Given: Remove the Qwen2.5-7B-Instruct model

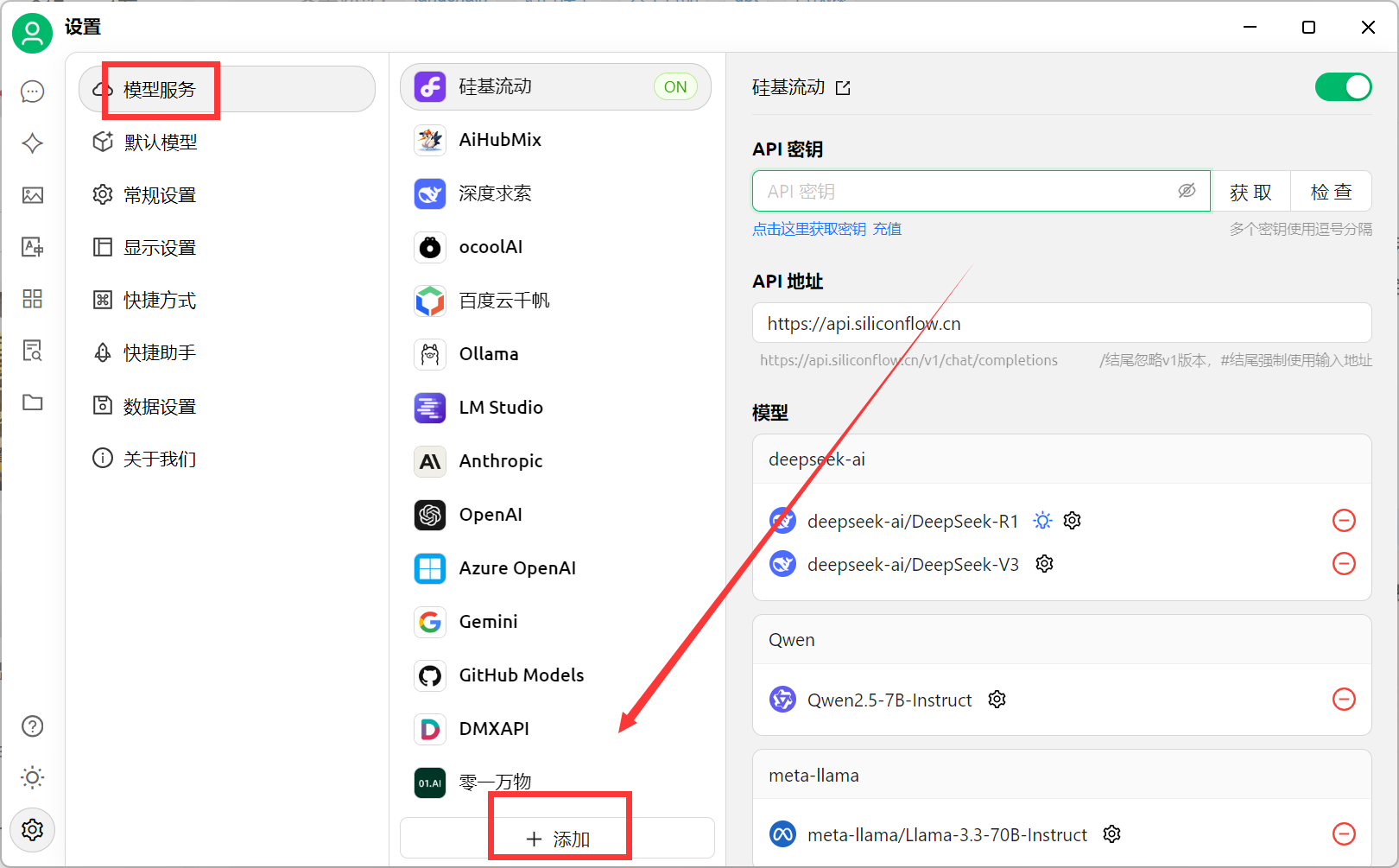Looking at the screenshot, I should [1345, 700].
